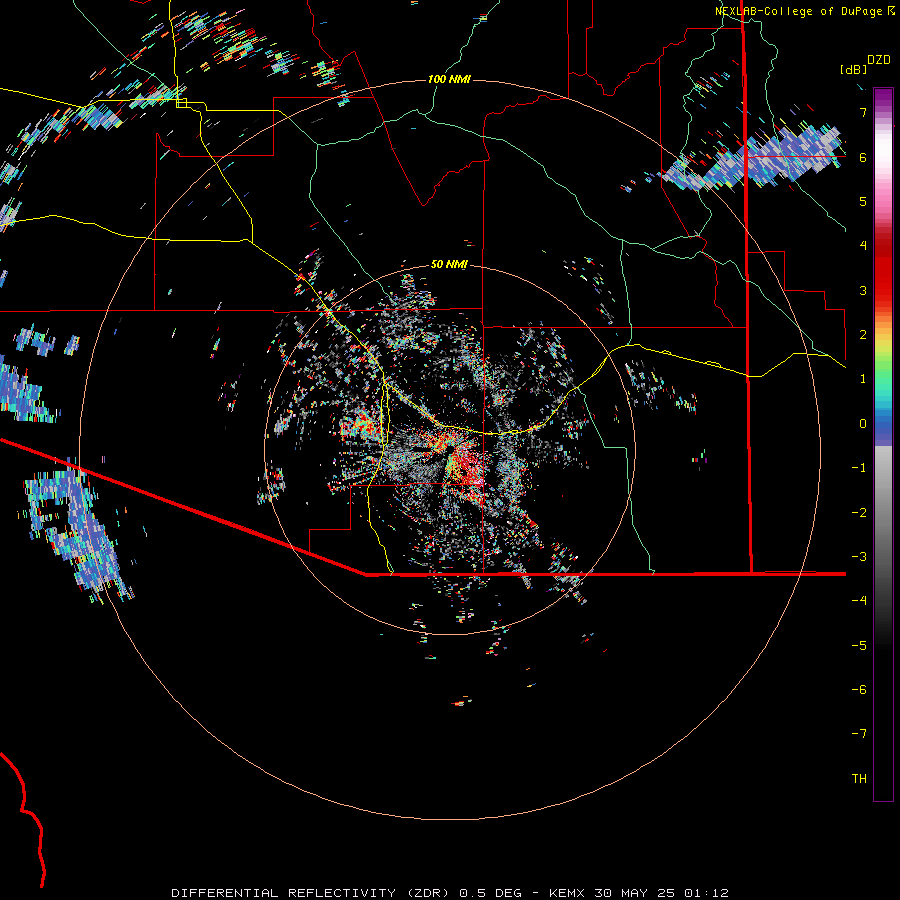Click the DZD legend title
The height and width of the screenshot is (900, 900).
point(878,60)
